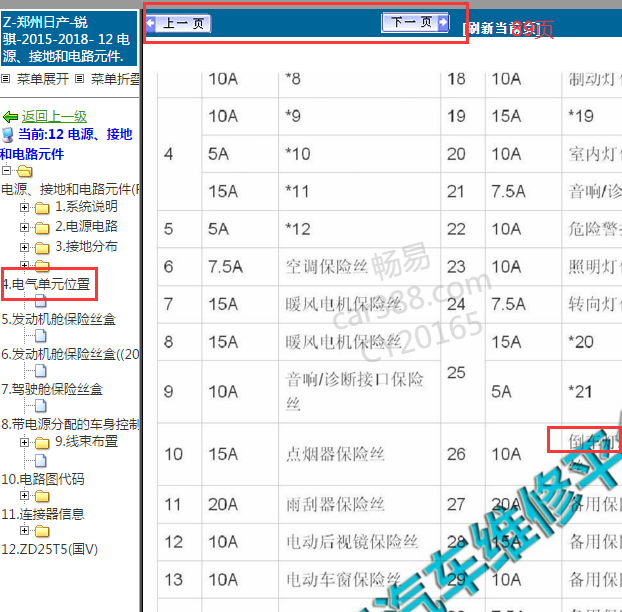Click folder icon of 1.系统说明
The image size is (622, 612).
pyautogui.click(x=42, y=207)
